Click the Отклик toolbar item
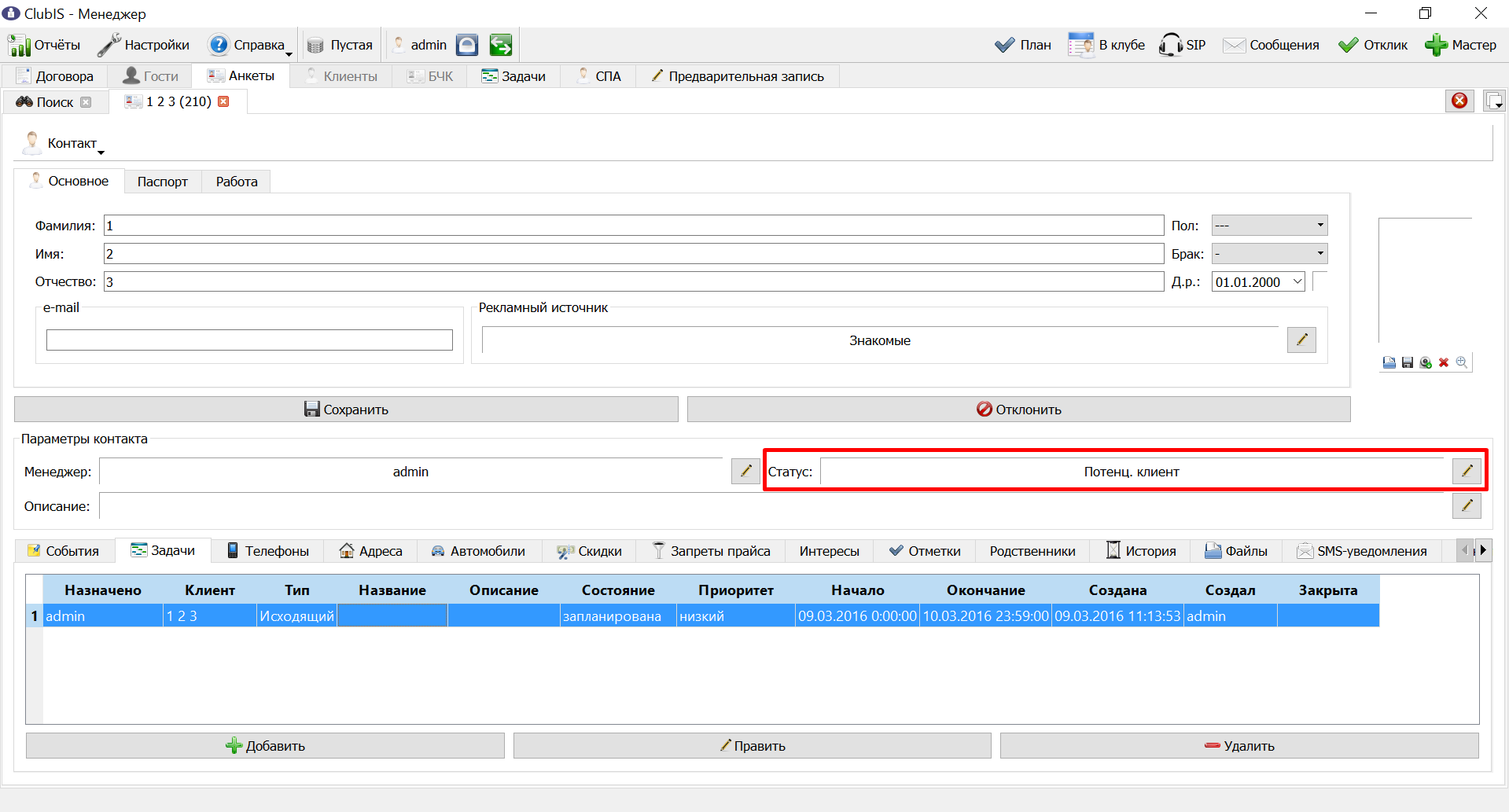 pos(1373,45)
